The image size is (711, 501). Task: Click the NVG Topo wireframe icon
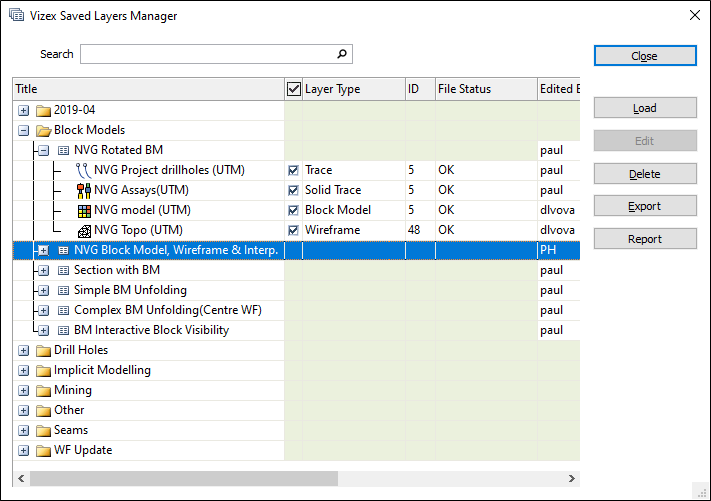[x=83, y=230]
